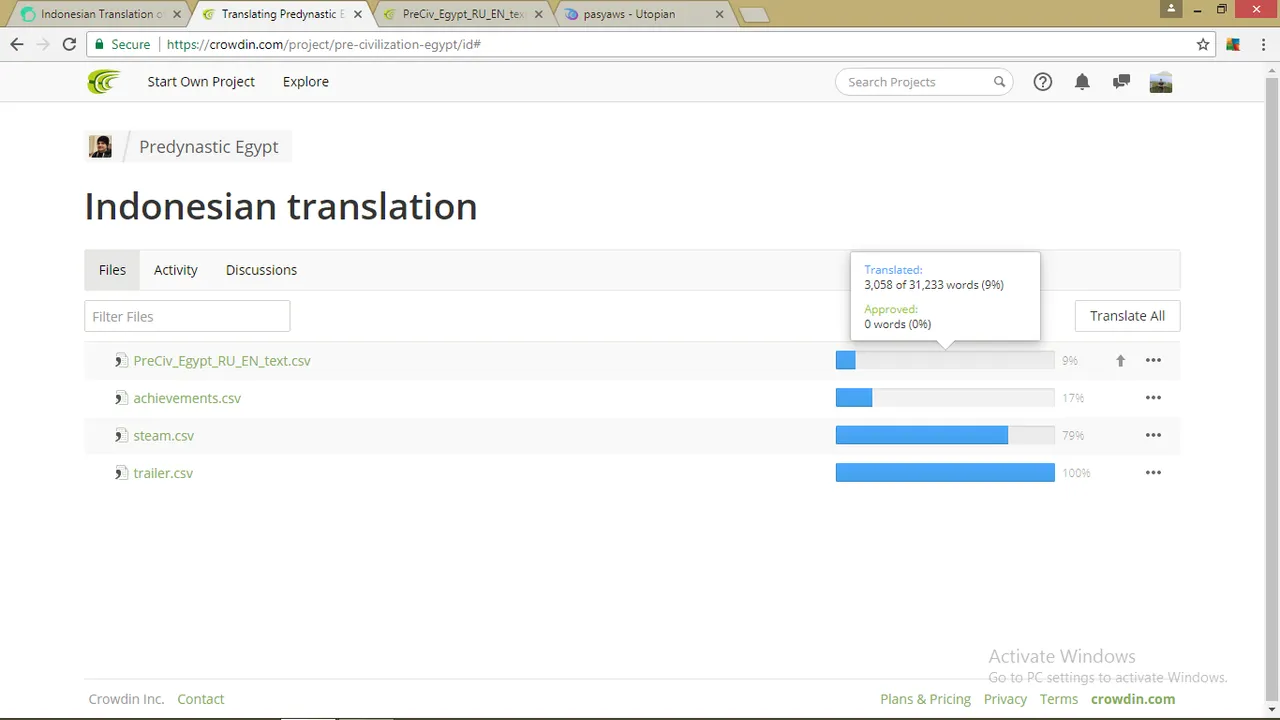Click the project owner avatar thumbnail
The image size is (1280, 720).
[x=100, y=146]
